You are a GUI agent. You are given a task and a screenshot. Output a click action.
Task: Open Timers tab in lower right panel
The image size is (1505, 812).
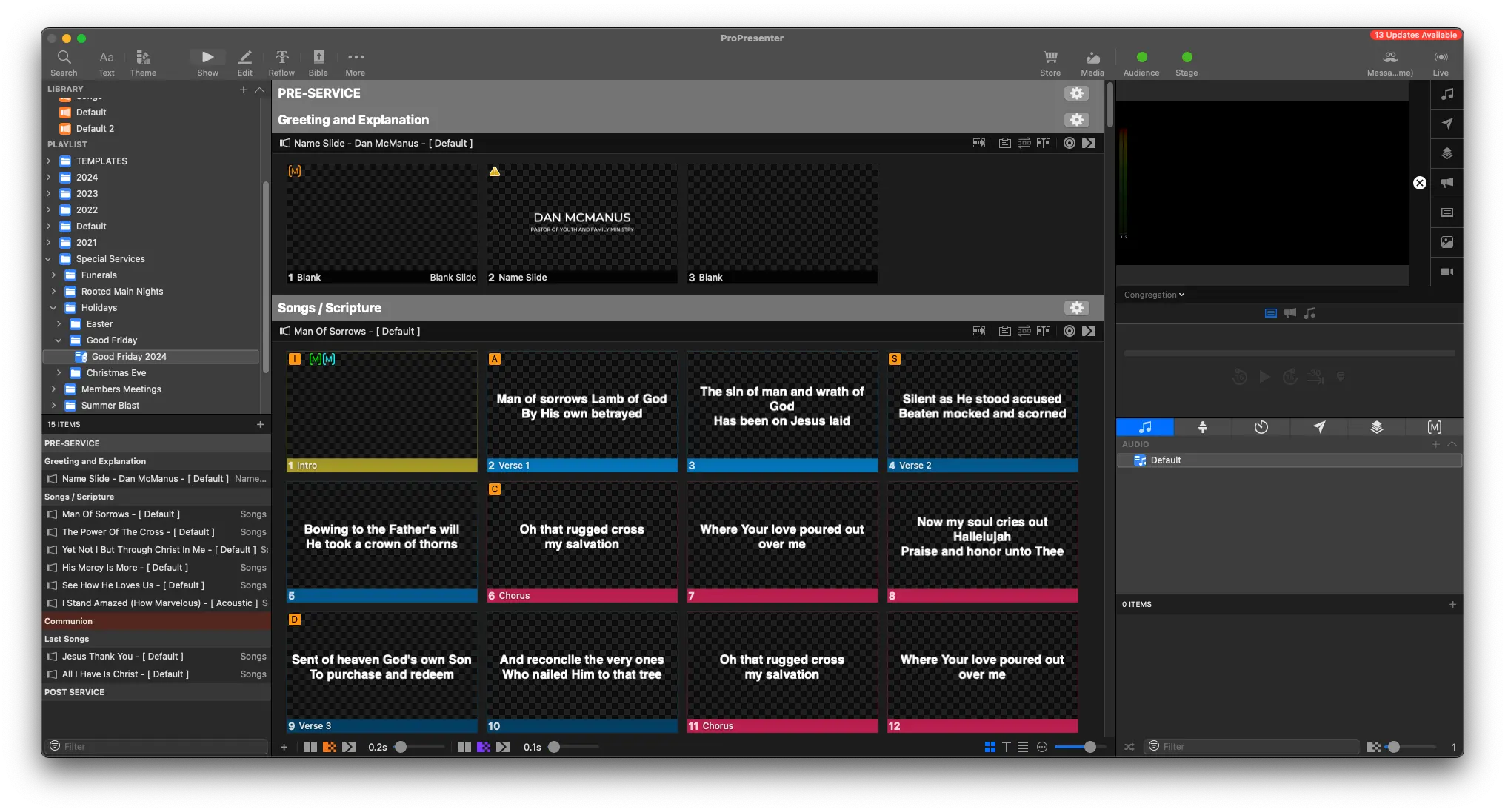point(1261,427)
